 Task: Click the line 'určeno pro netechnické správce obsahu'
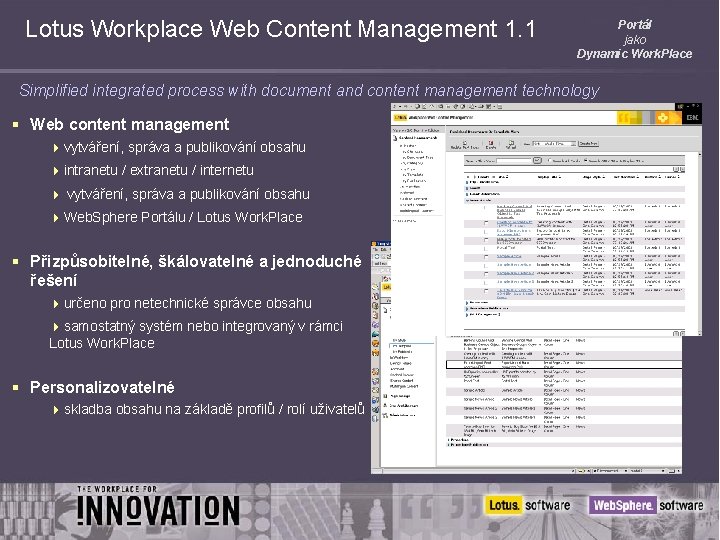click(187, 303)
